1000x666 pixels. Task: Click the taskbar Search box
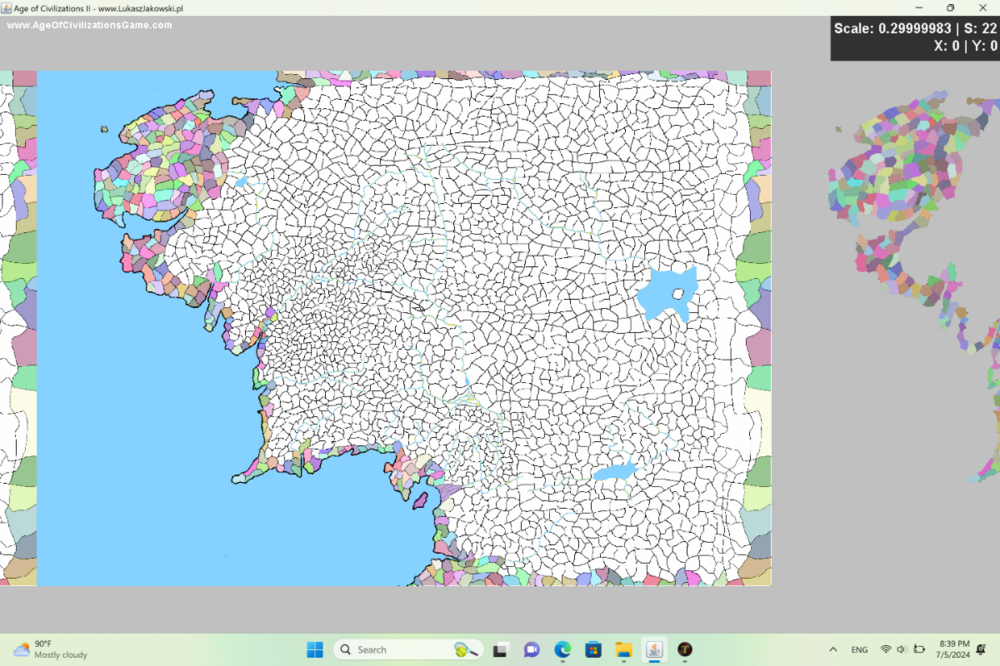tap(408, 649)
